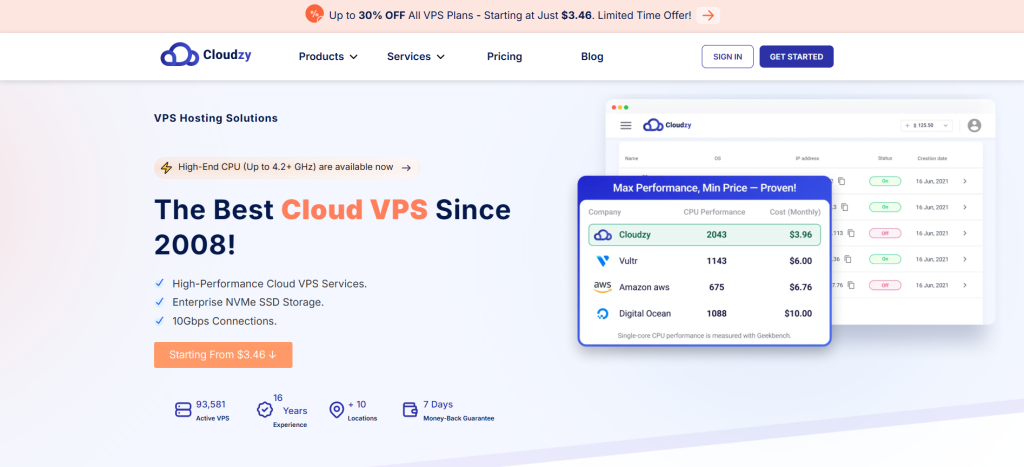Click the location pin icon beside + 10 Locations
The image size is (1024, 467).
[336, 410]
